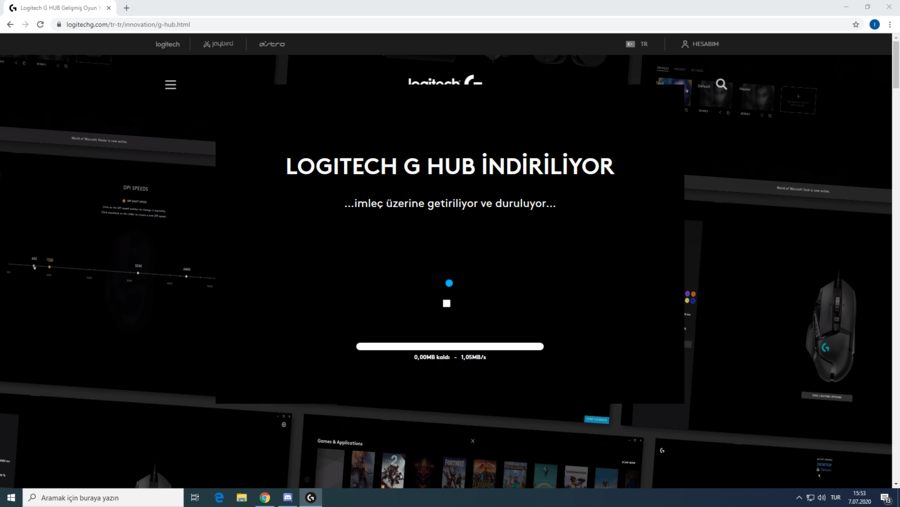This screenshot has width=900, height=507.
Task: Open the Windows notification center
Action: (886, 498)
